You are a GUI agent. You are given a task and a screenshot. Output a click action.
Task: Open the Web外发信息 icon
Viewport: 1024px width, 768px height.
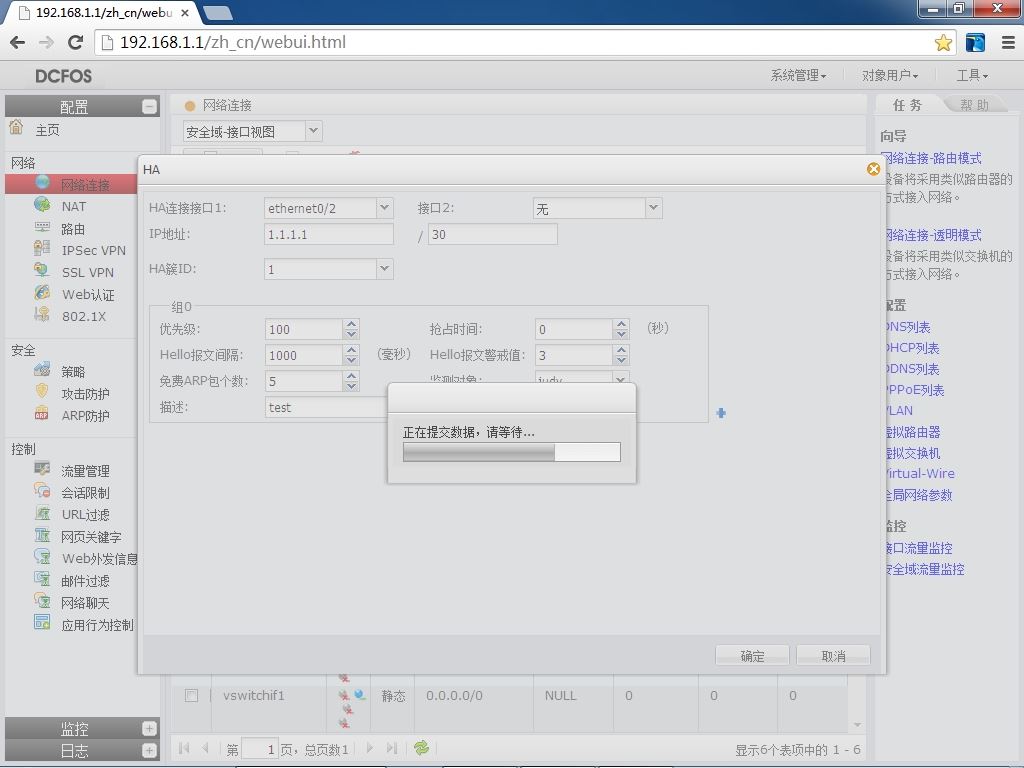[42, 556]
